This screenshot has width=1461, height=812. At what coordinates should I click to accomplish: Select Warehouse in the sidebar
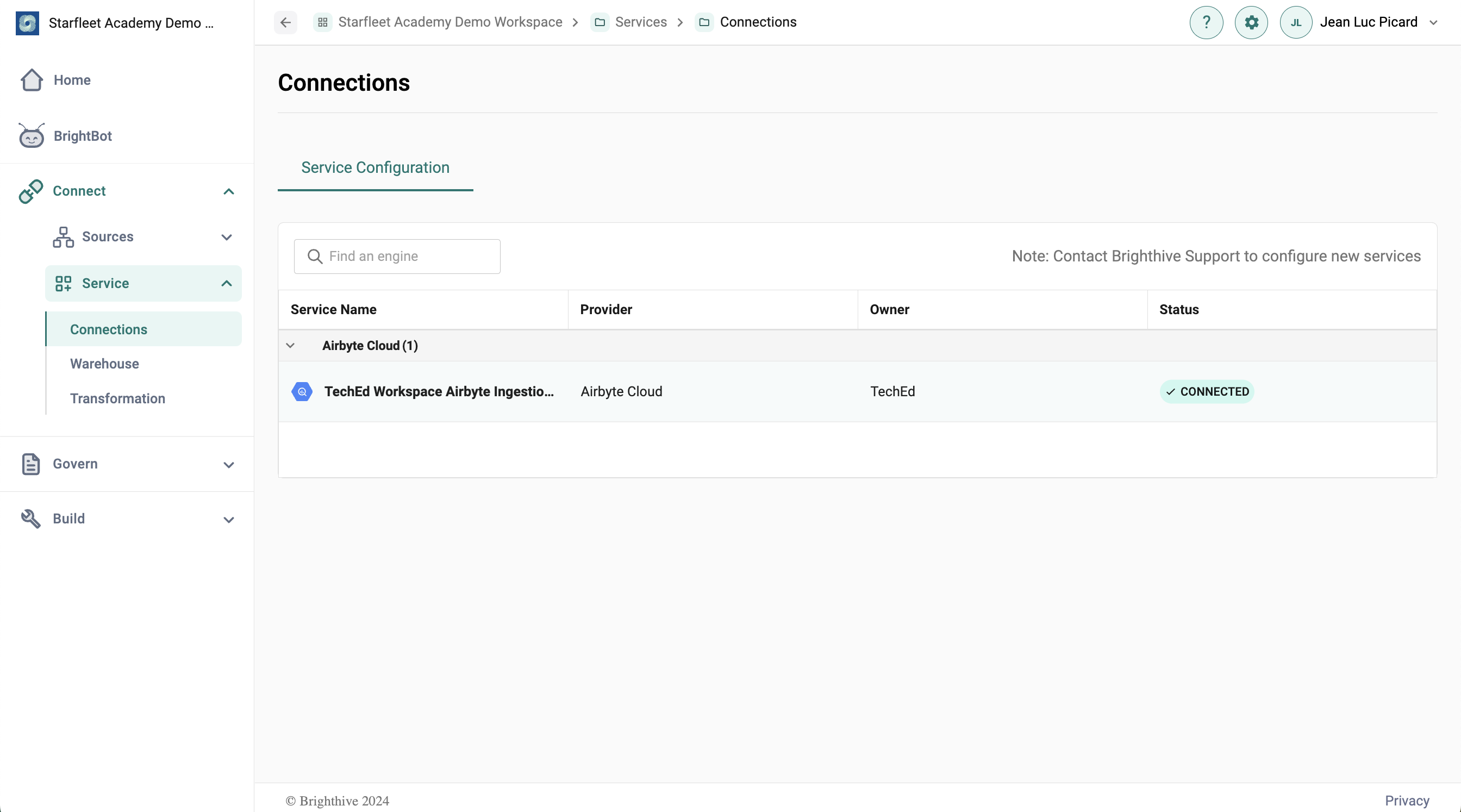[104, 364]
